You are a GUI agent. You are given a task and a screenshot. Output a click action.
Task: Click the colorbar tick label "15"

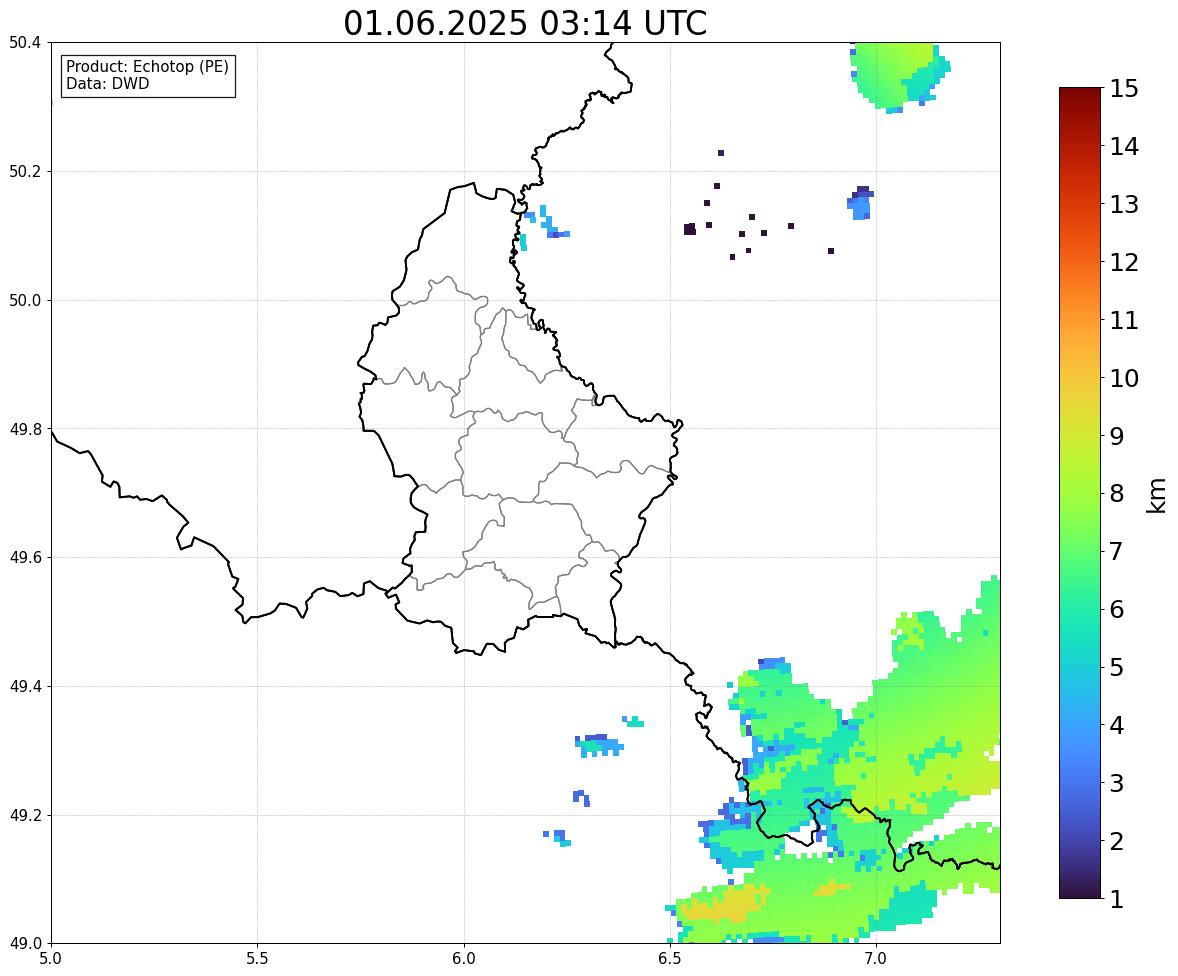click(1124, 89)
